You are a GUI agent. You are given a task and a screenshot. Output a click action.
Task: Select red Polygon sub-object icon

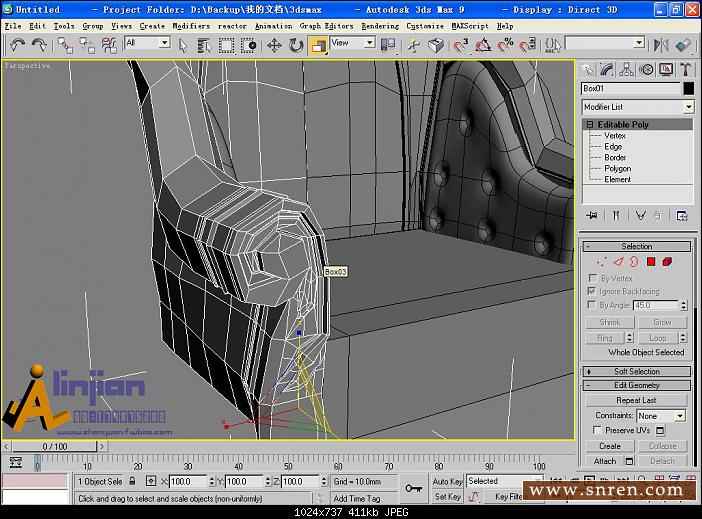point(651,262)
